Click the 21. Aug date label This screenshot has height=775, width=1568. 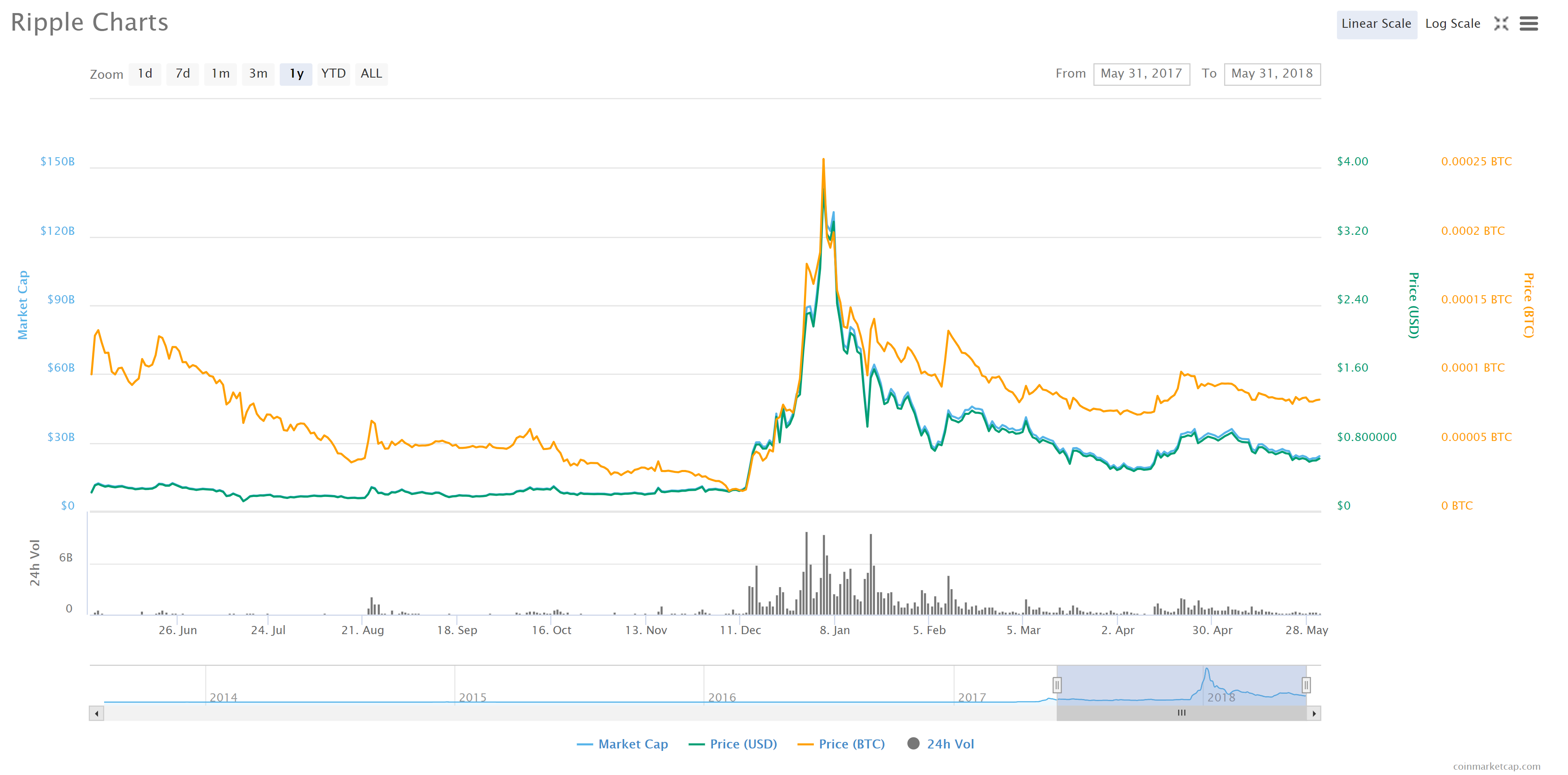pos(363,631)
